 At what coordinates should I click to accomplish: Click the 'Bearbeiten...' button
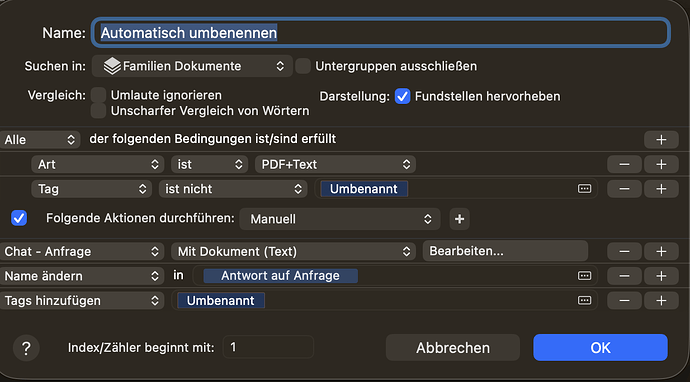[505, 251]
